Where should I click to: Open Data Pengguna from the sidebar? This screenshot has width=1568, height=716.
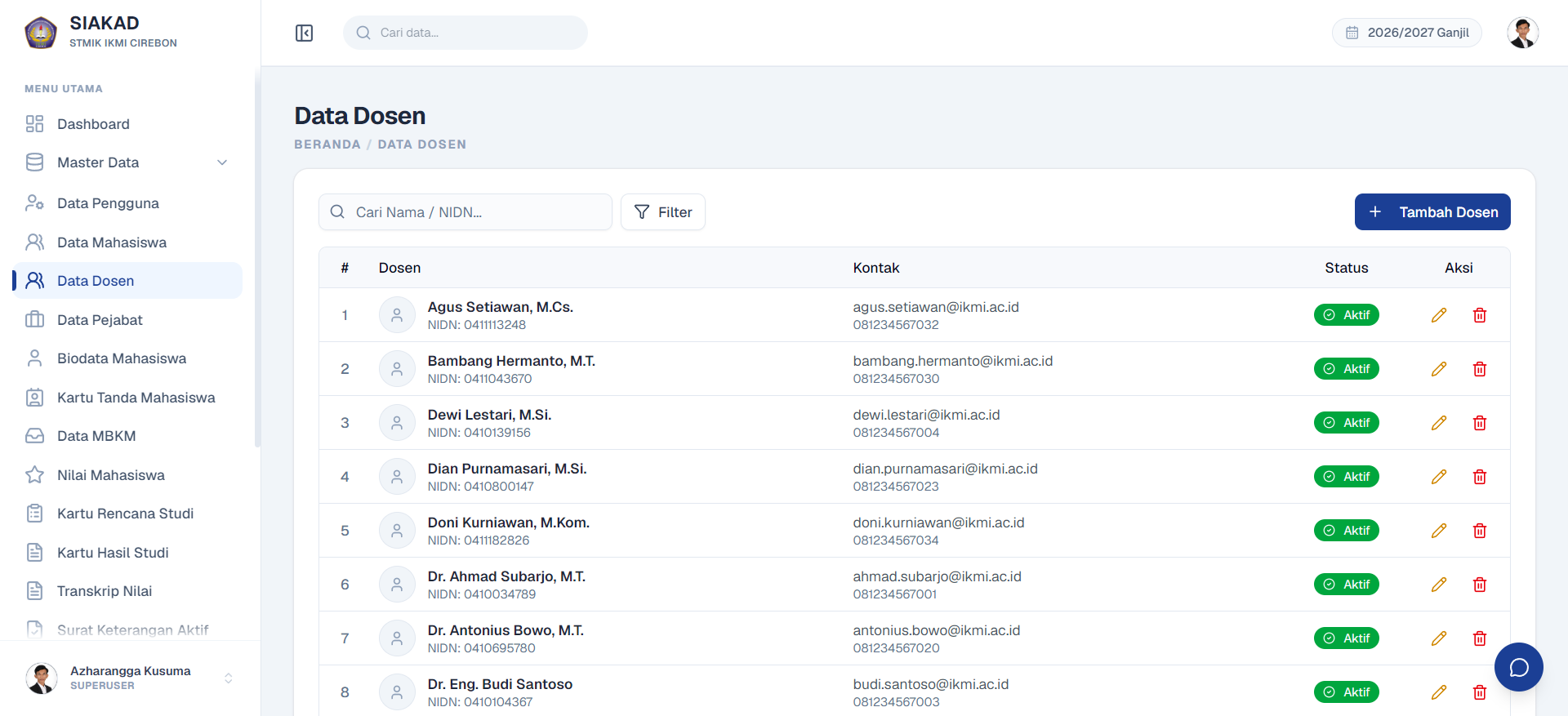coord(127,203)
